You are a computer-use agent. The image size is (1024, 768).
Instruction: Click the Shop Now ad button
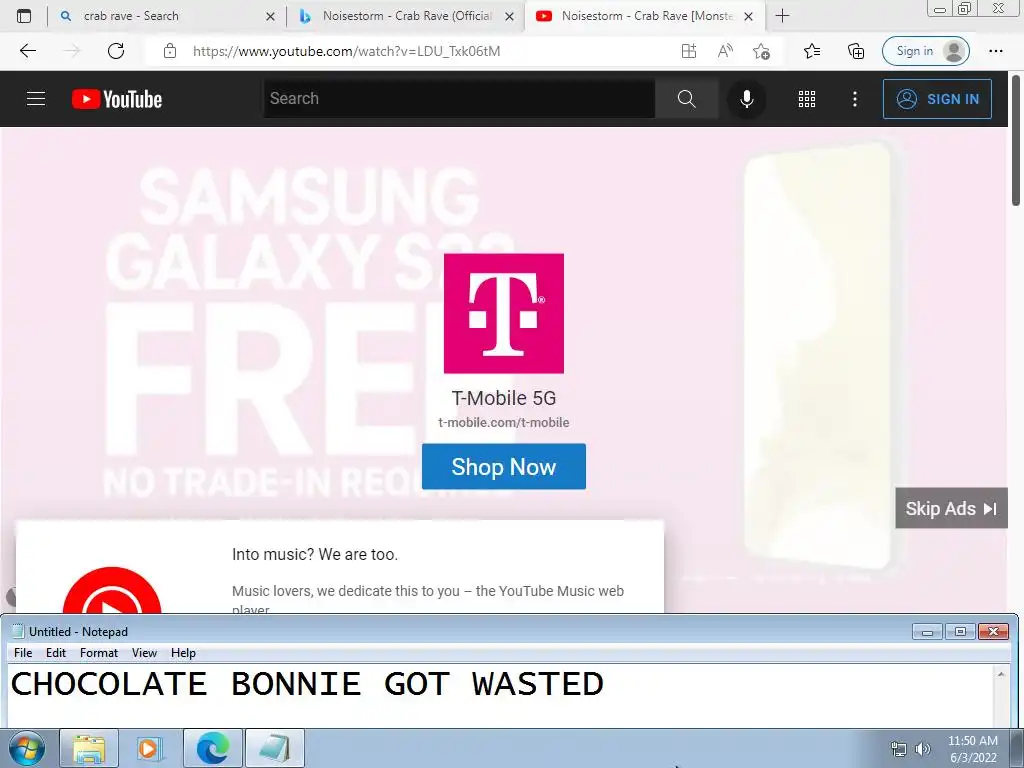(x=504, y=466)
